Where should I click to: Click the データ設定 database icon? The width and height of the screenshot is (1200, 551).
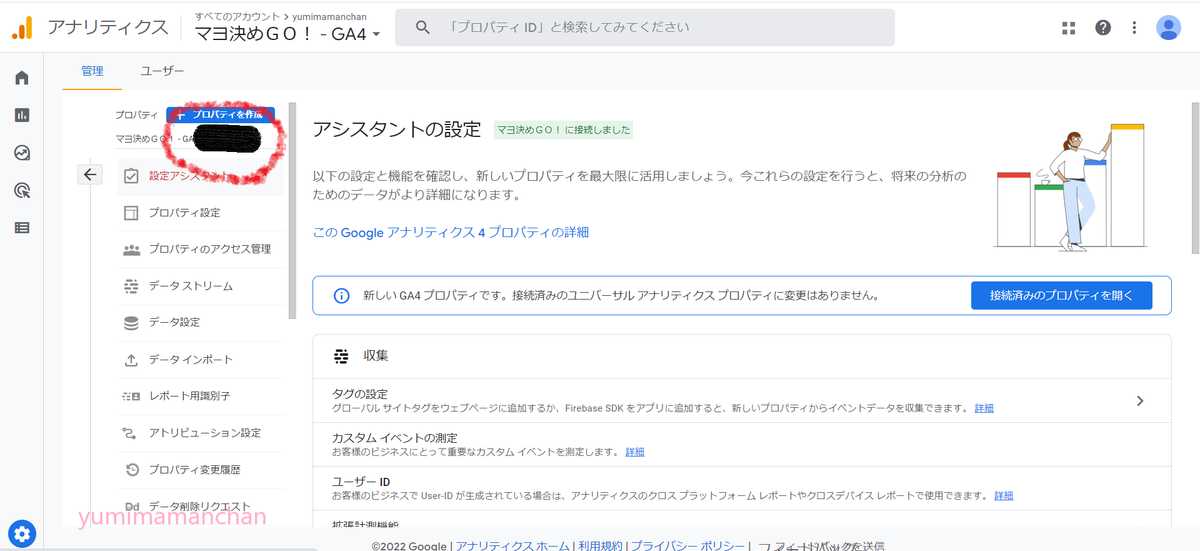tap(131, 322)
